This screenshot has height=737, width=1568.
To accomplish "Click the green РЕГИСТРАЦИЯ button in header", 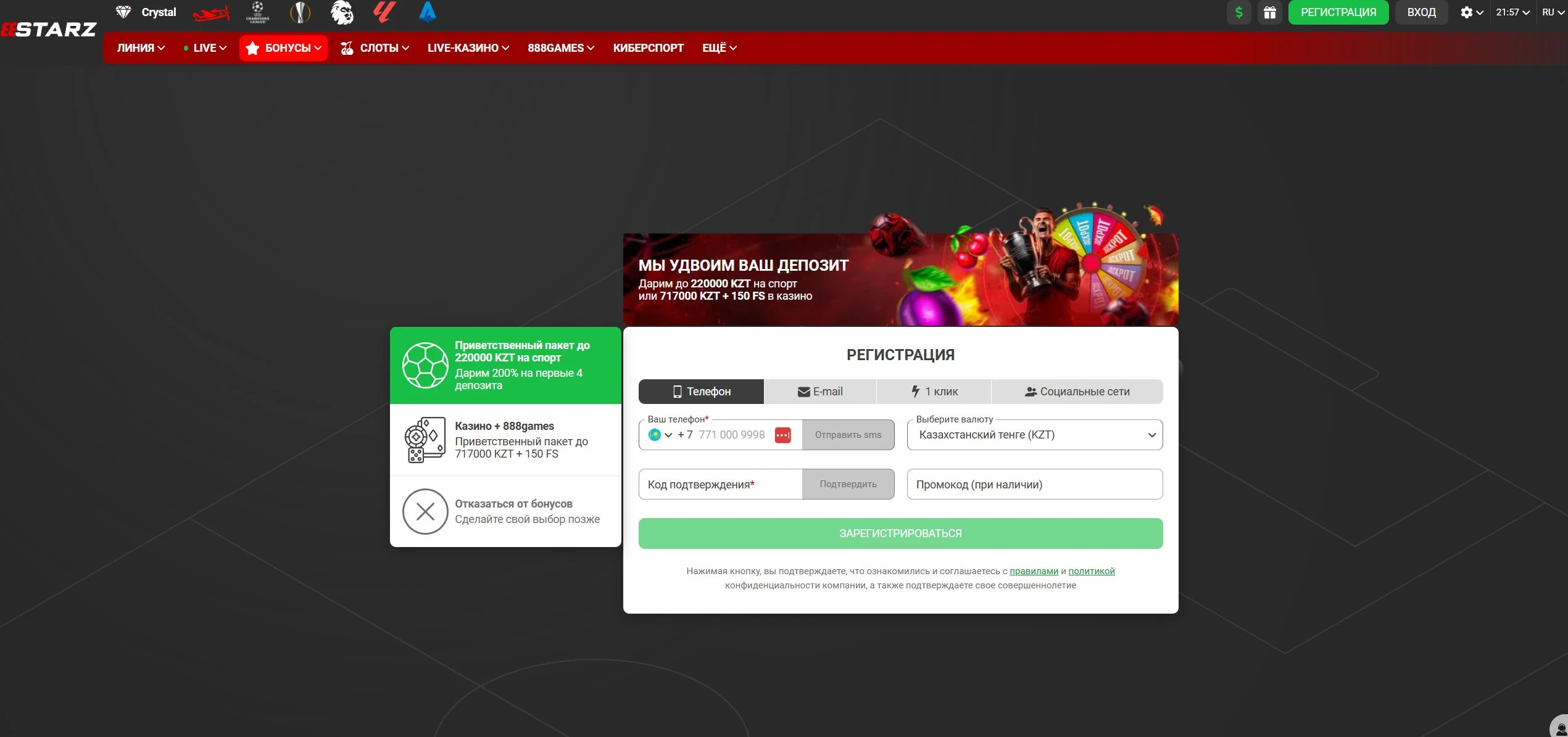I will pyautogui.click(x=1338, y=12).
